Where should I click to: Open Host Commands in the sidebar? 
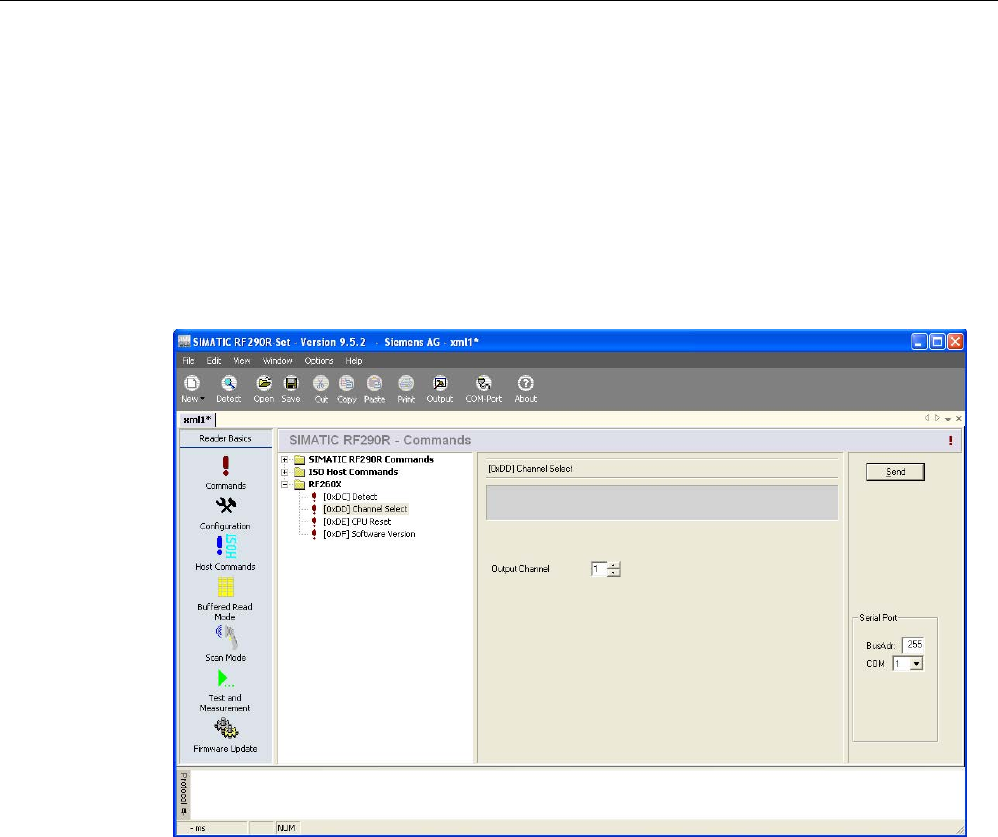coord(225,552)
